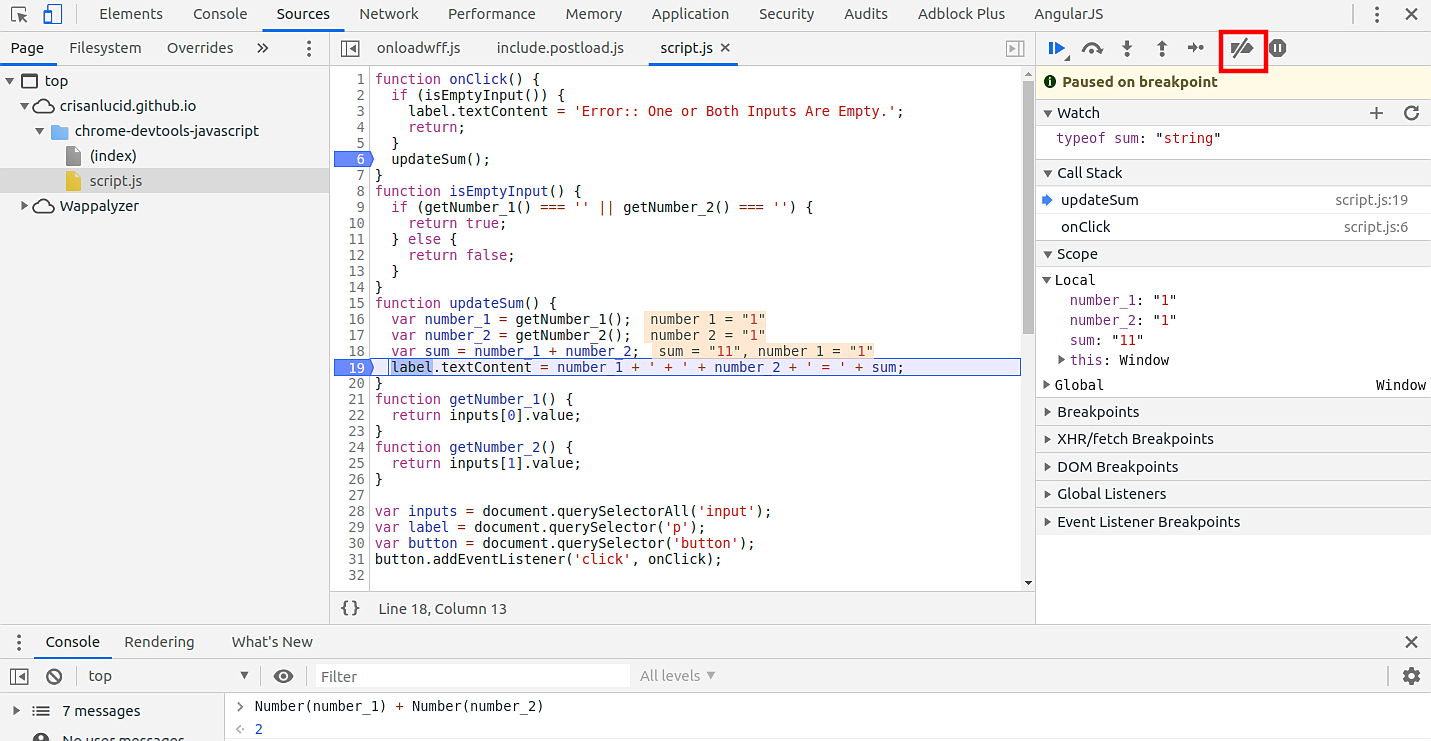Refresh watch expressions
Viewport: 1431px width, 741px height.
pyautogui.click(x=1411, y=113)
